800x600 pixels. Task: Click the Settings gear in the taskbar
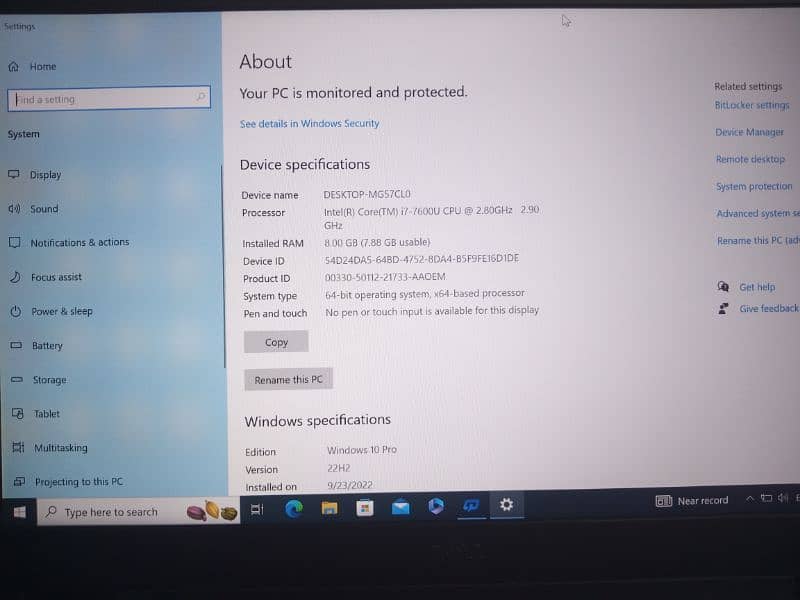[507, 505]
